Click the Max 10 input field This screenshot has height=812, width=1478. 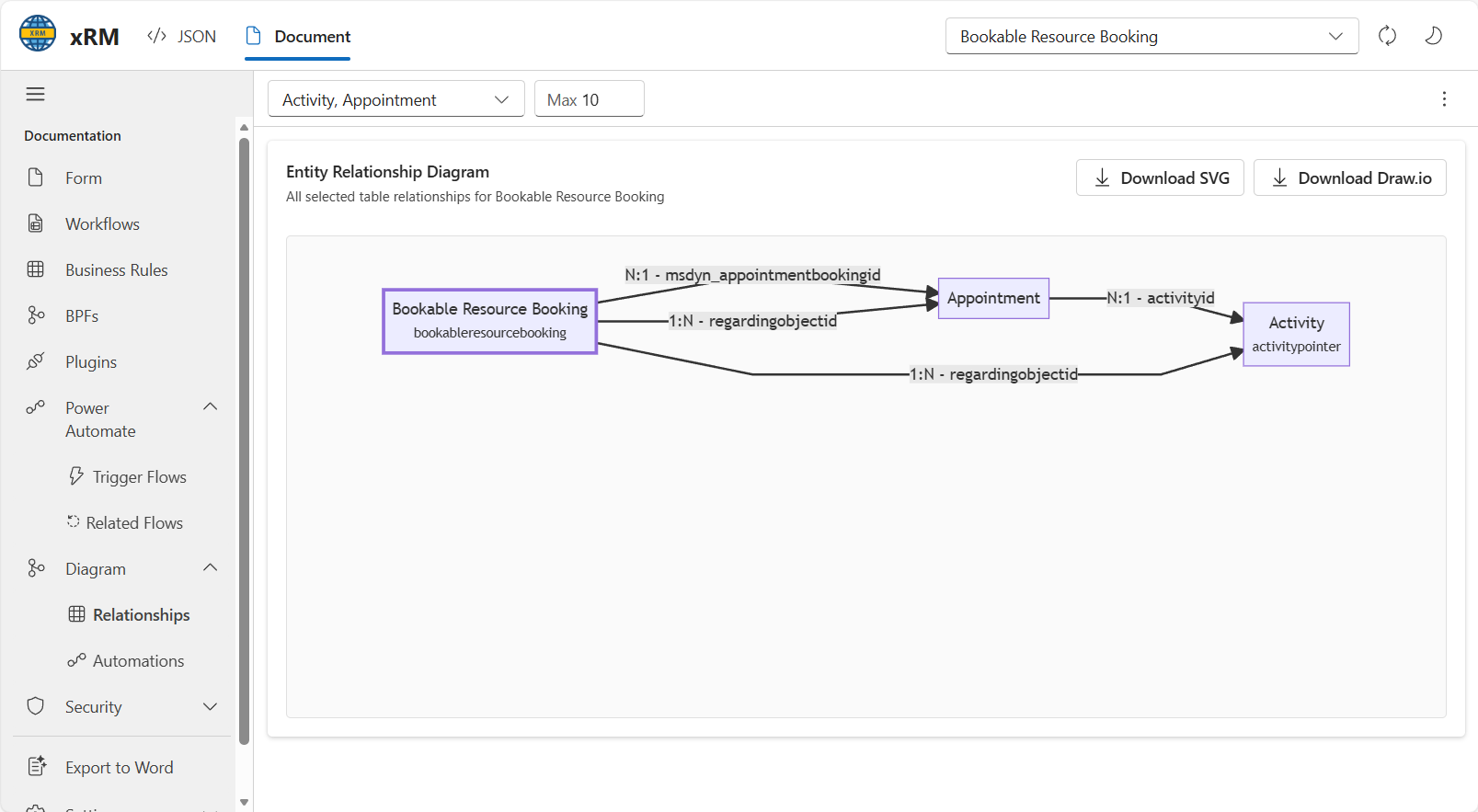click(589, 99)
